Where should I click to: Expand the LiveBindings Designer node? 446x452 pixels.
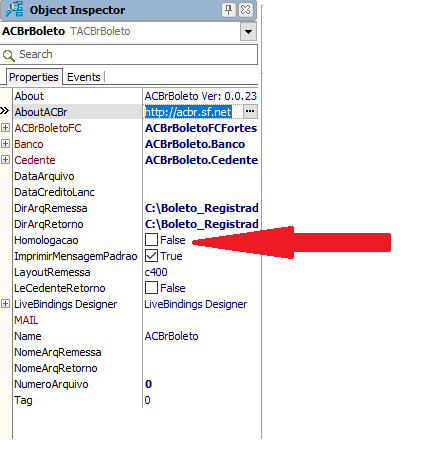[x=5, y=304]
